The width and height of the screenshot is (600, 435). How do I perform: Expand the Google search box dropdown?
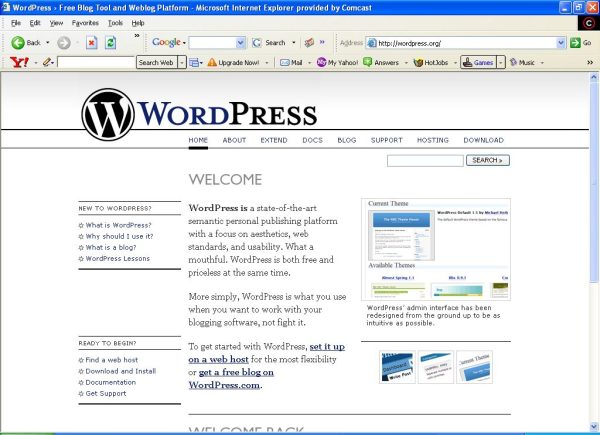coord(241,43)
